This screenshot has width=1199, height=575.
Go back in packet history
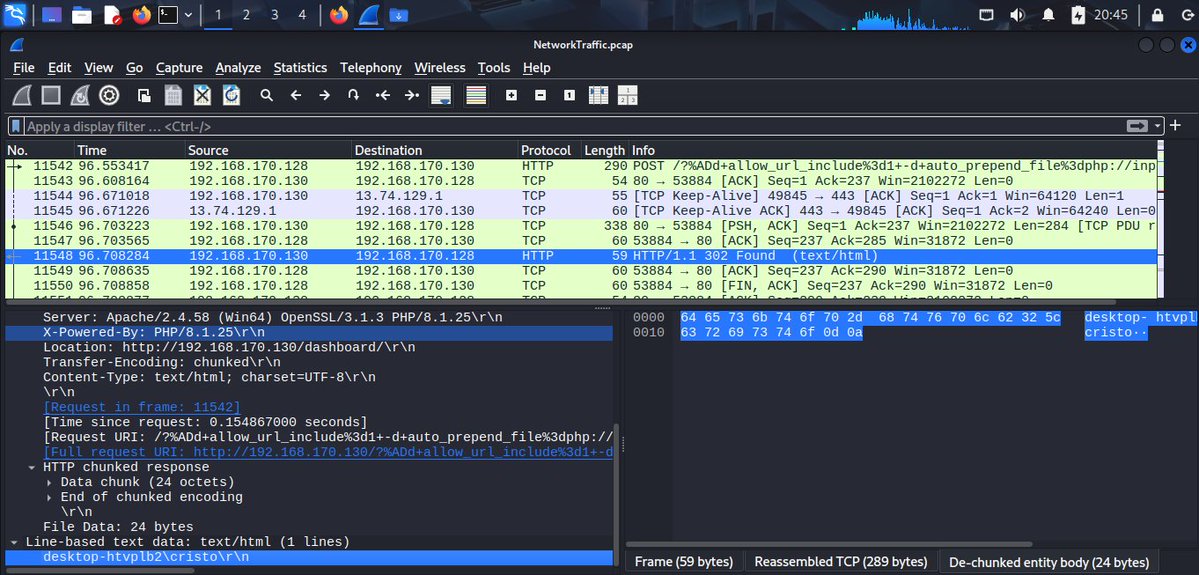coord(296,96)
